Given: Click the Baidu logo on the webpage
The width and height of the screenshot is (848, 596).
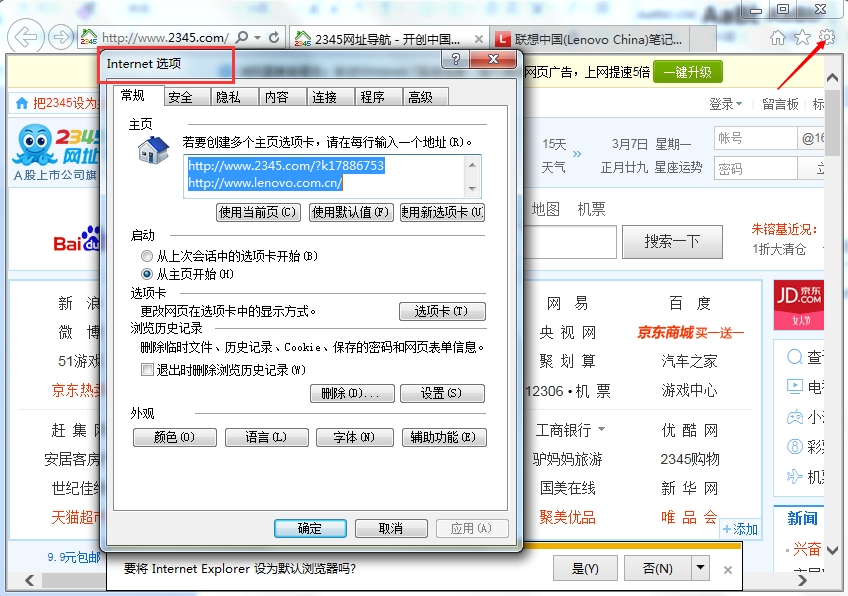Looking at the screenshot, I should [x=76, y=240].
